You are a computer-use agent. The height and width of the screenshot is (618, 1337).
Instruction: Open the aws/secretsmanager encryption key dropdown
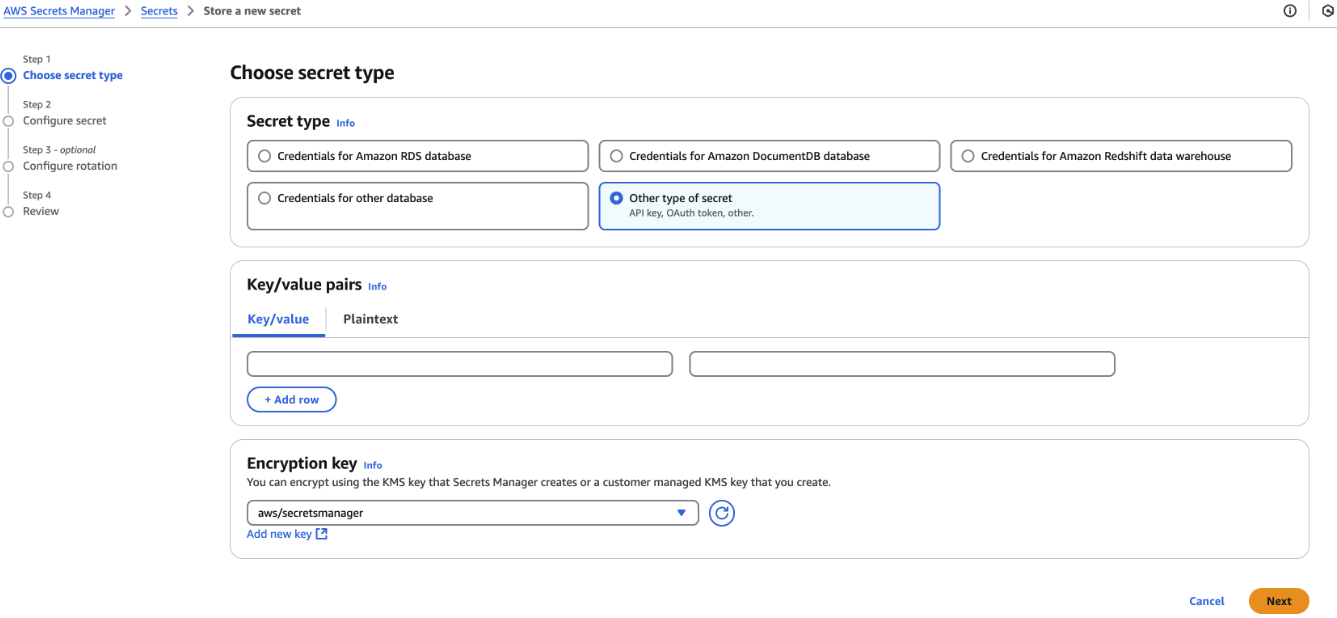click(472, 513)
